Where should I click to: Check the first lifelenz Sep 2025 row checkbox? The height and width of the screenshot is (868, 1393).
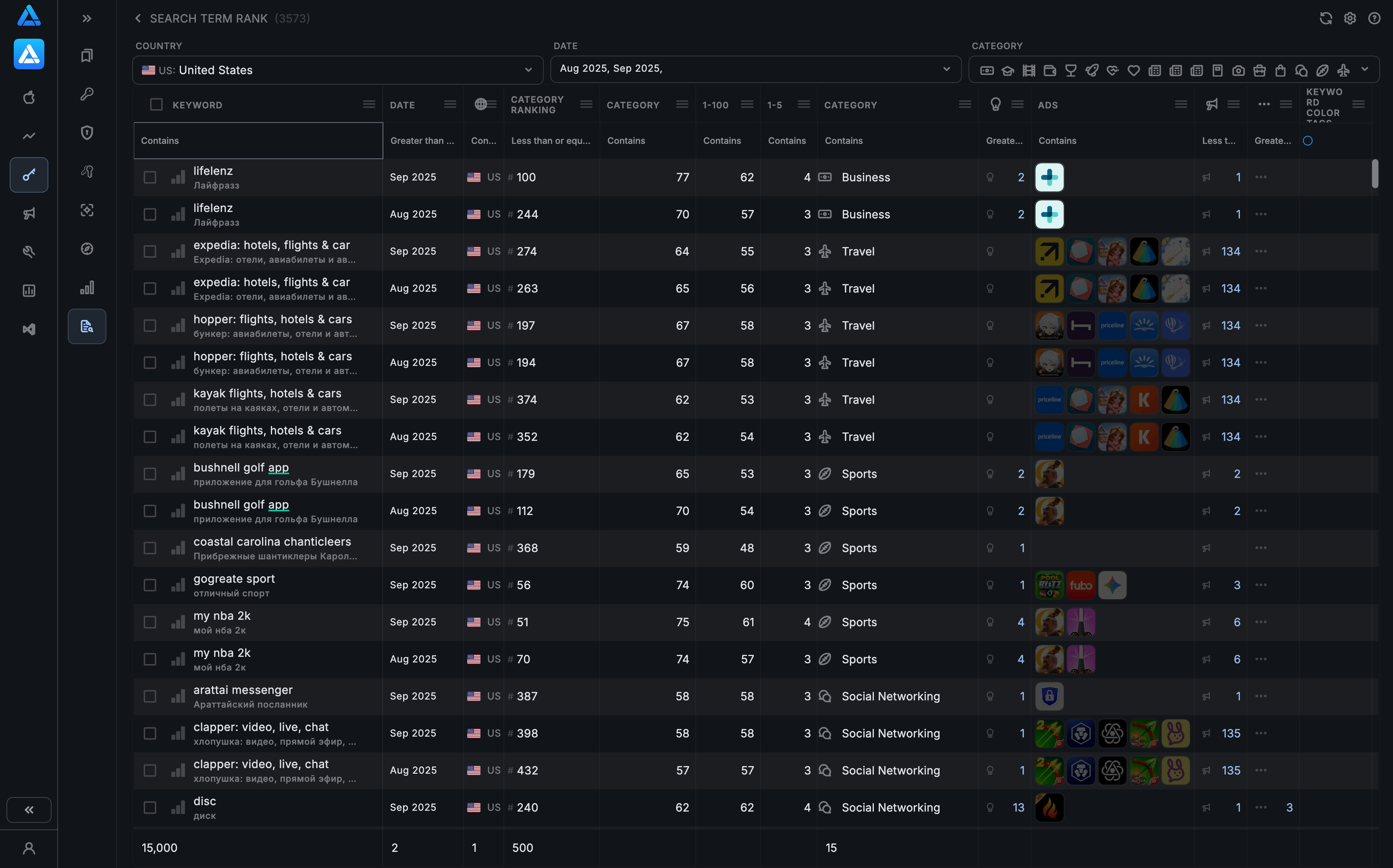pos(150,177)
